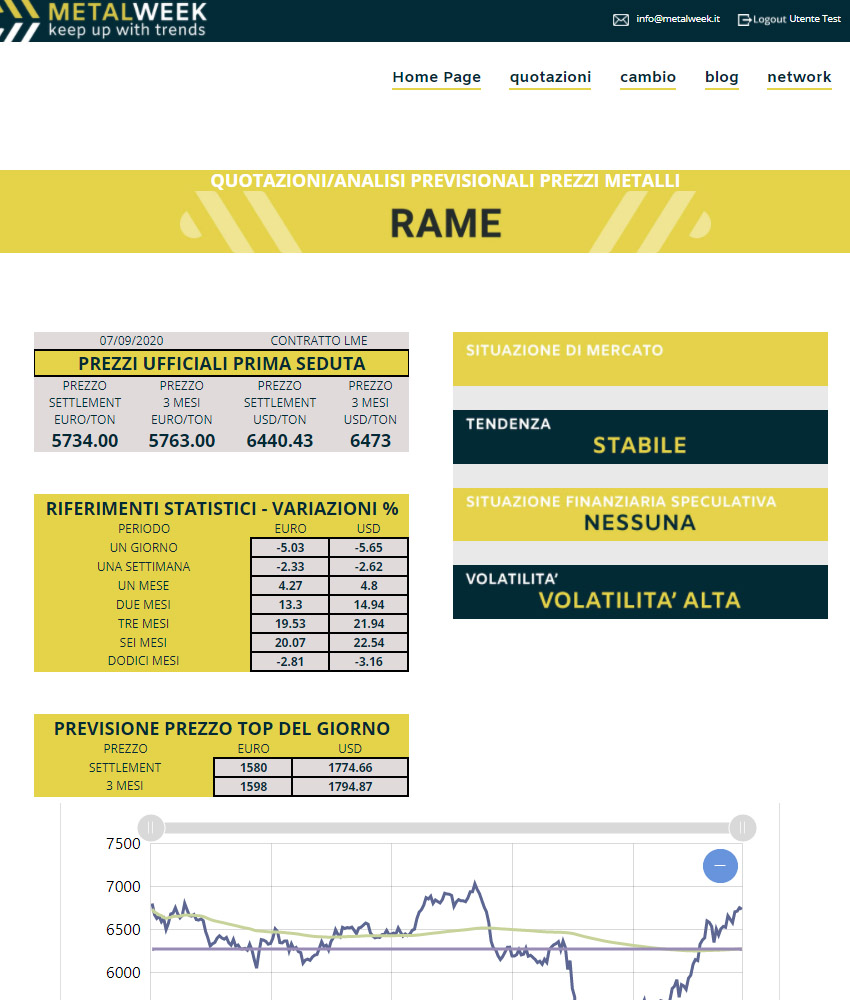Click the date 07/09/2020
850x1000 pixels.
click(131, 341)
